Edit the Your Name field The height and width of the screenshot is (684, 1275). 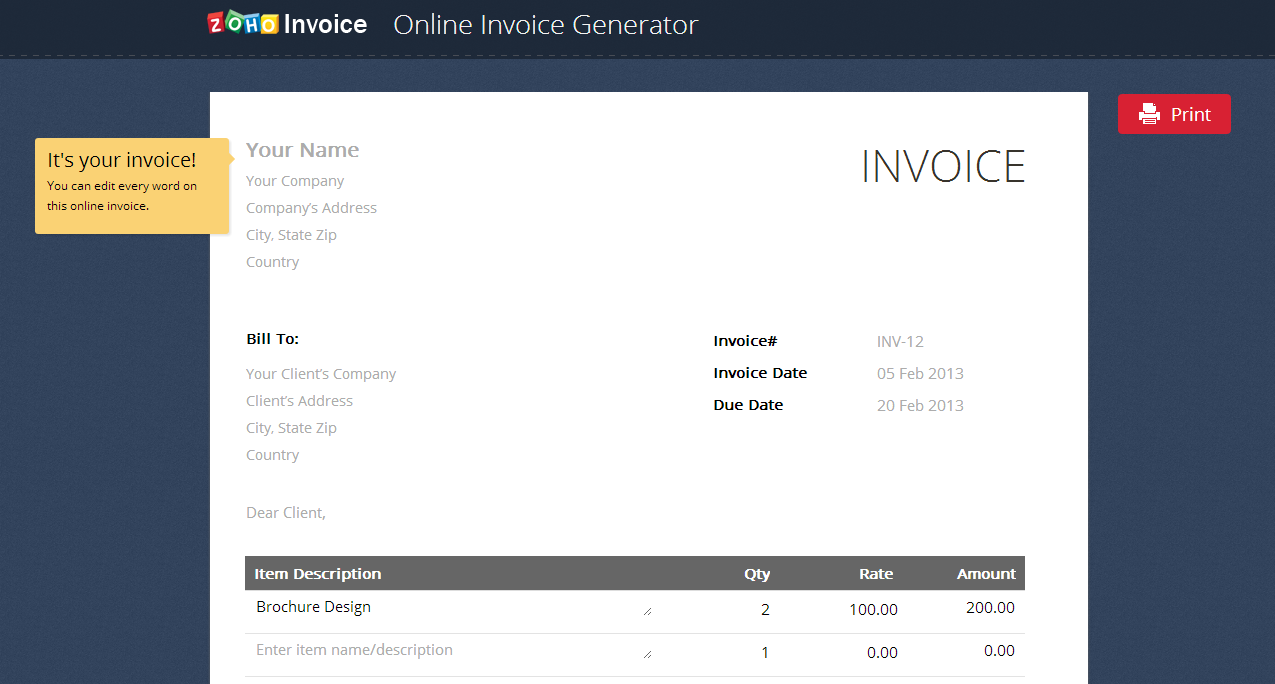[302, 150]
